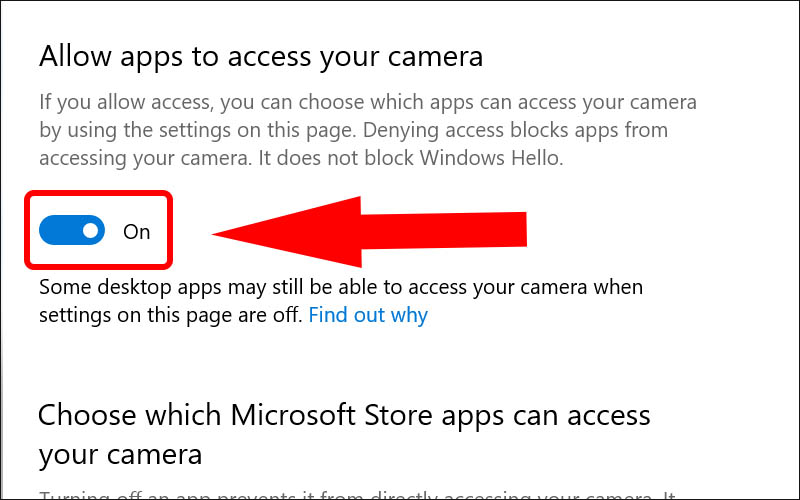800x500 pixels.
Task: Click the "On" label beside the switch
Action: tap(136, 232)
